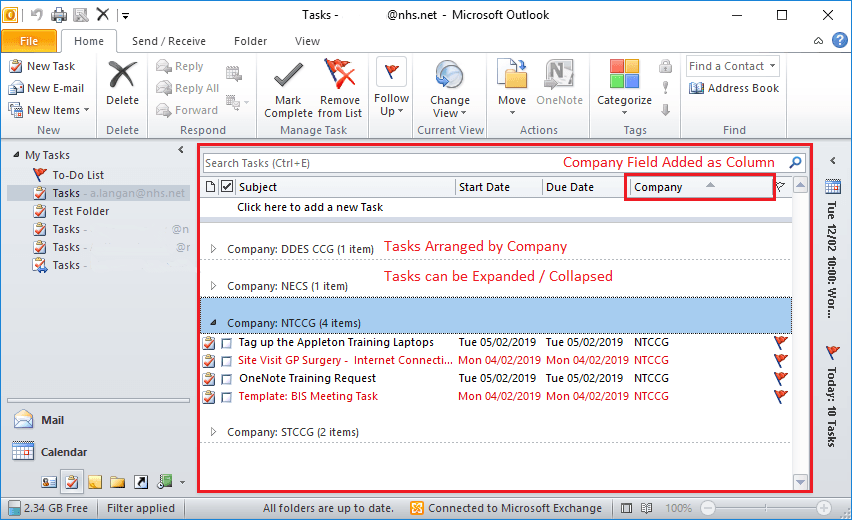Click Folder List icon in navigation bar
The image size is (852, 520).
coord(117,482)
